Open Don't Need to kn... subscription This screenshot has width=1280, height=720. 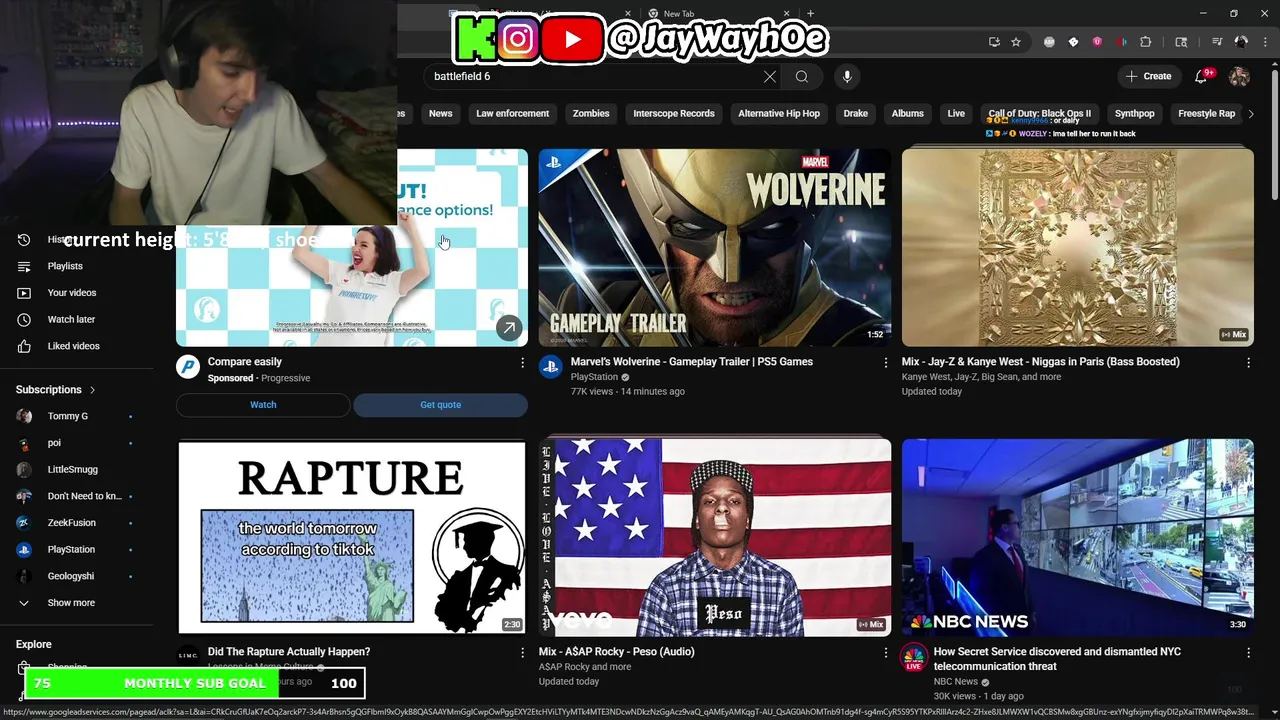(77, 496)
